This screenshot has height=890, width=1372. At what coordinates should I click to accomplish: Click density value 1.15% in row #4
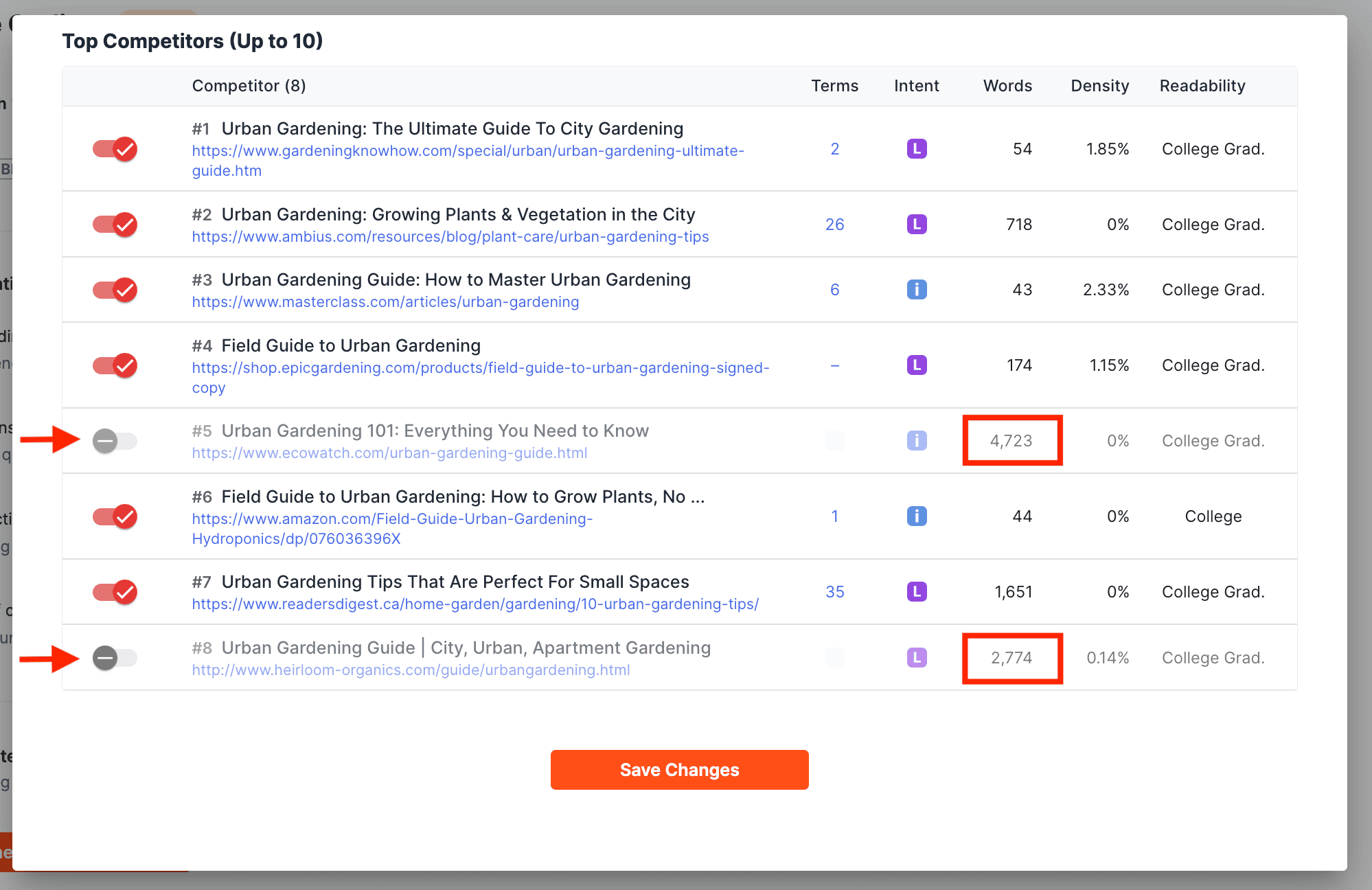1109,365
